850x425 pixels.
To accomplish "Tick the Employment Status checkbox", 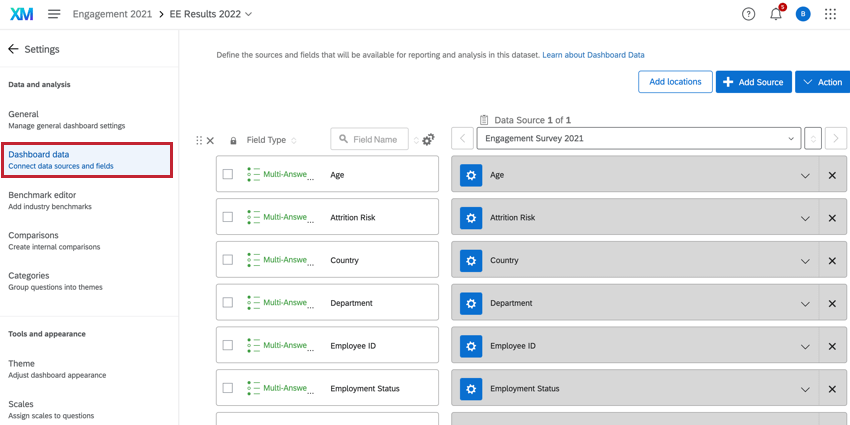I will coord(228,388).
